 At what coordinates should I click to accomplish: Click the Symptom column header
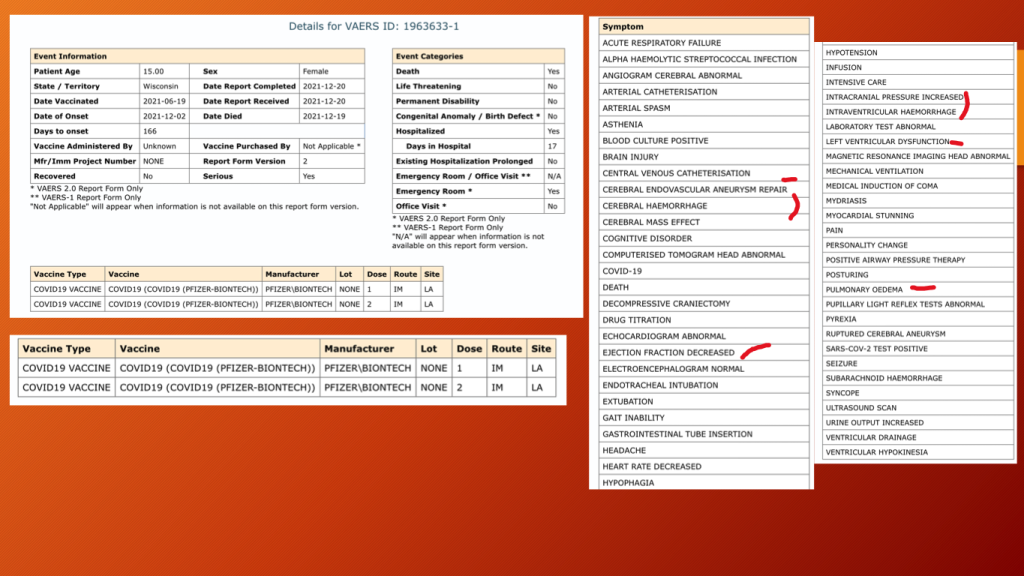(623, 26)
